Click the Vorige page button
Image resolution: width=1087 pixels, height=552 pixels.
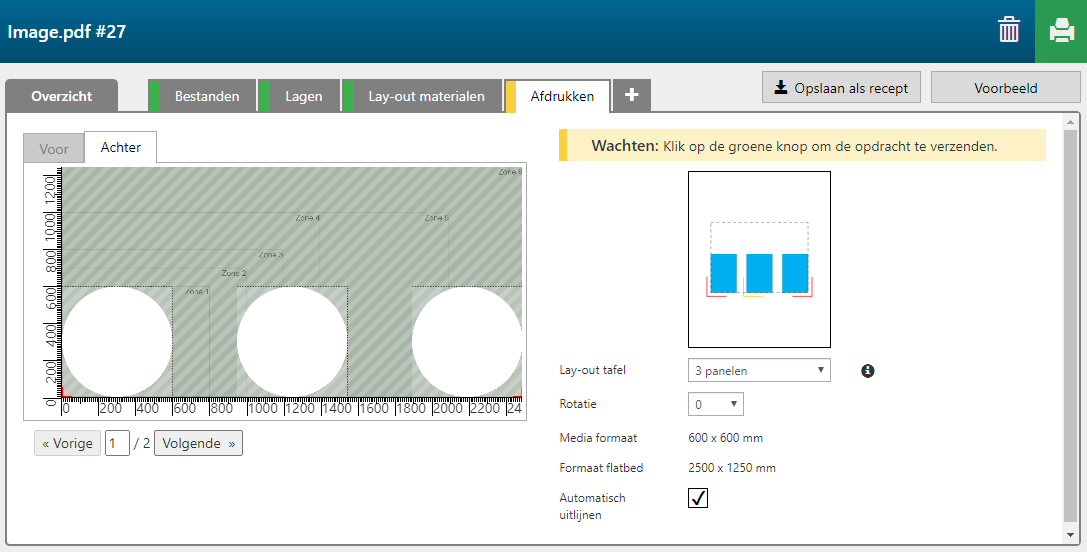tap(67, 443)
